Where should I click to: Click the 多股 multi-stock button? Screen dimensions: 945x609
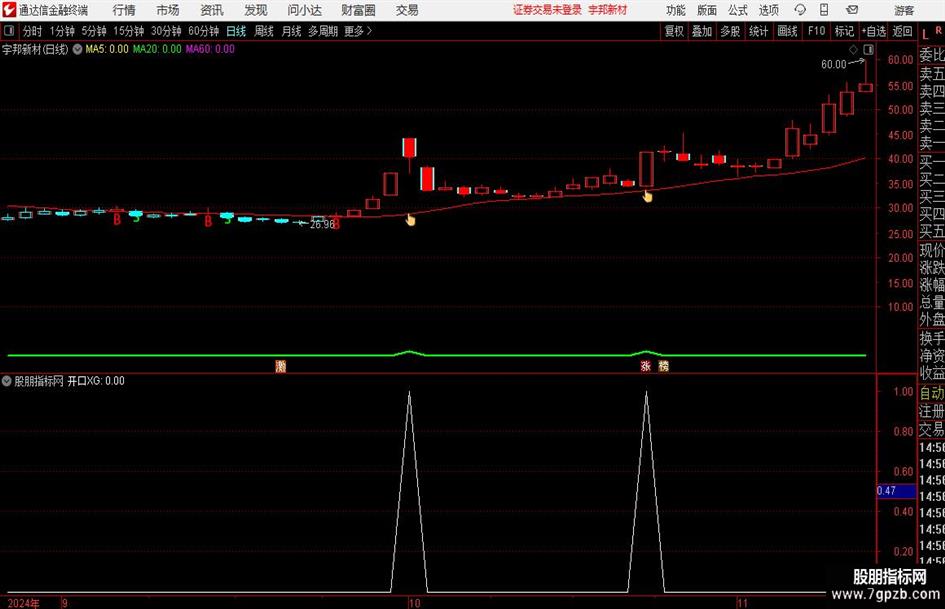[x=730, y=31]
